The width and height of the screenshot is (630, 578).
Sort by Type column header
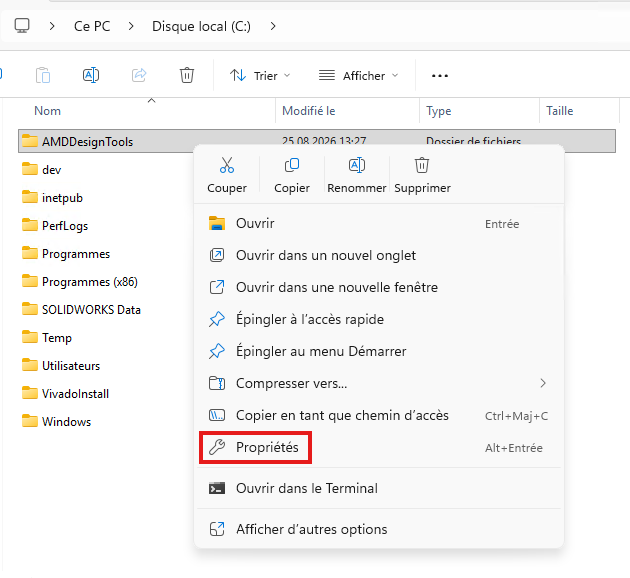(439, 111)
